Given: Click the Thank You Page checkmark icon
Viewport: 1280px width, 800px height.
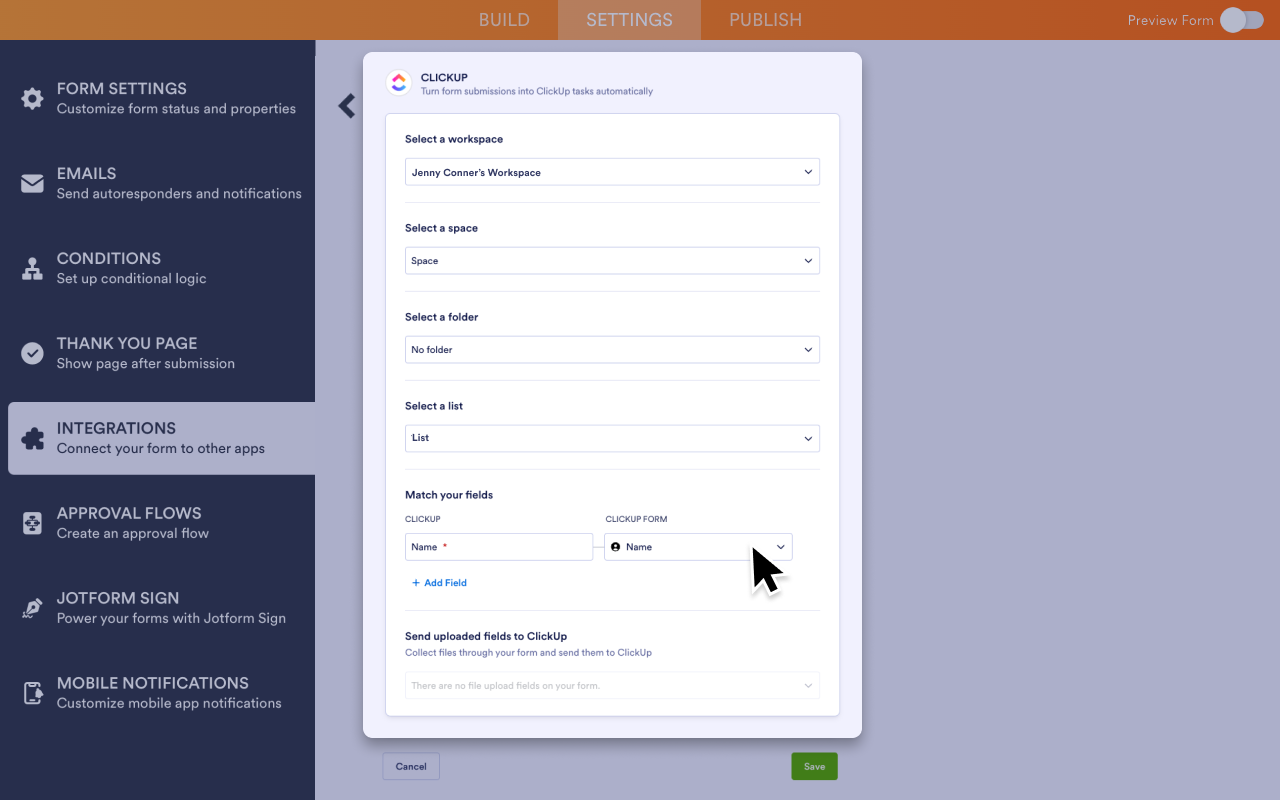Looking at the screenshot, I should 33,353.
